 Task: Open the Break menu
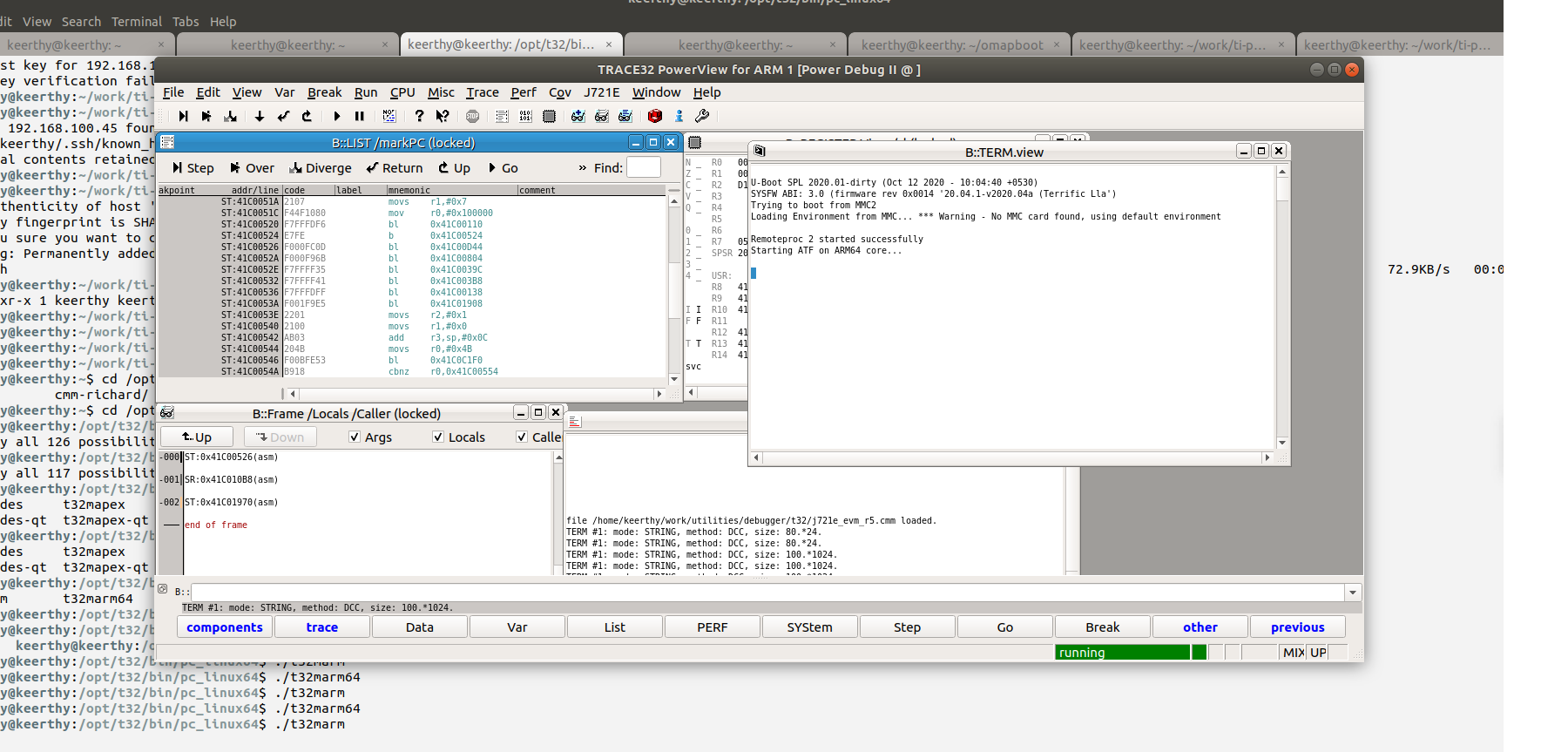tap(324, 92)
